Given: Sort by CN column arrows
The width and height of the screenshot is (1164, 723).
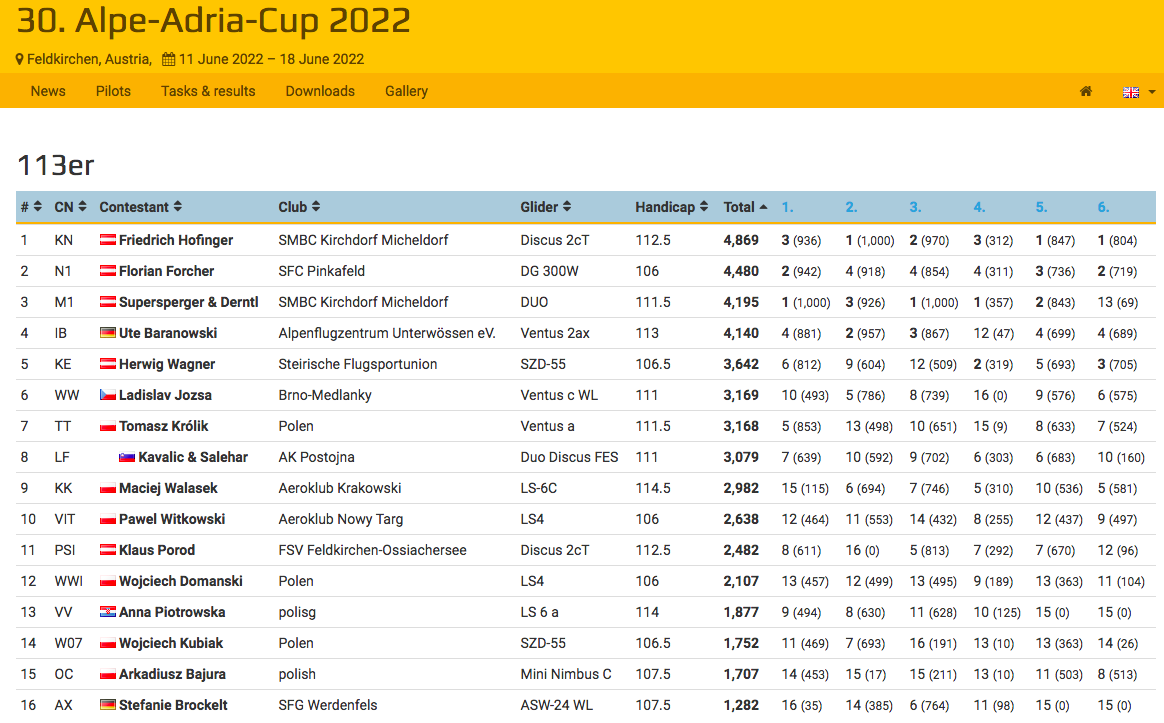Looking at the screenshot, I should coord(82,206).
